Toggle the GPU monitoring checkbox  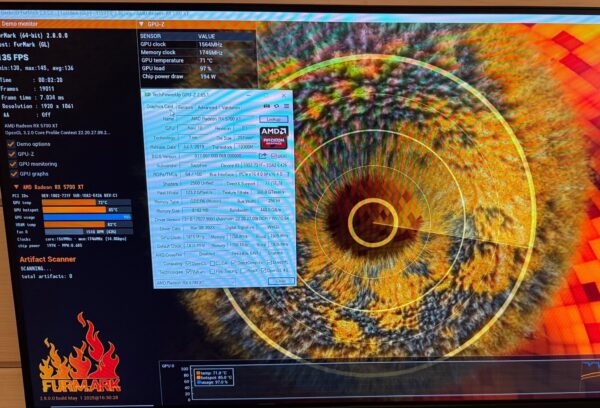pyautogui.click(x=12, y=163)
